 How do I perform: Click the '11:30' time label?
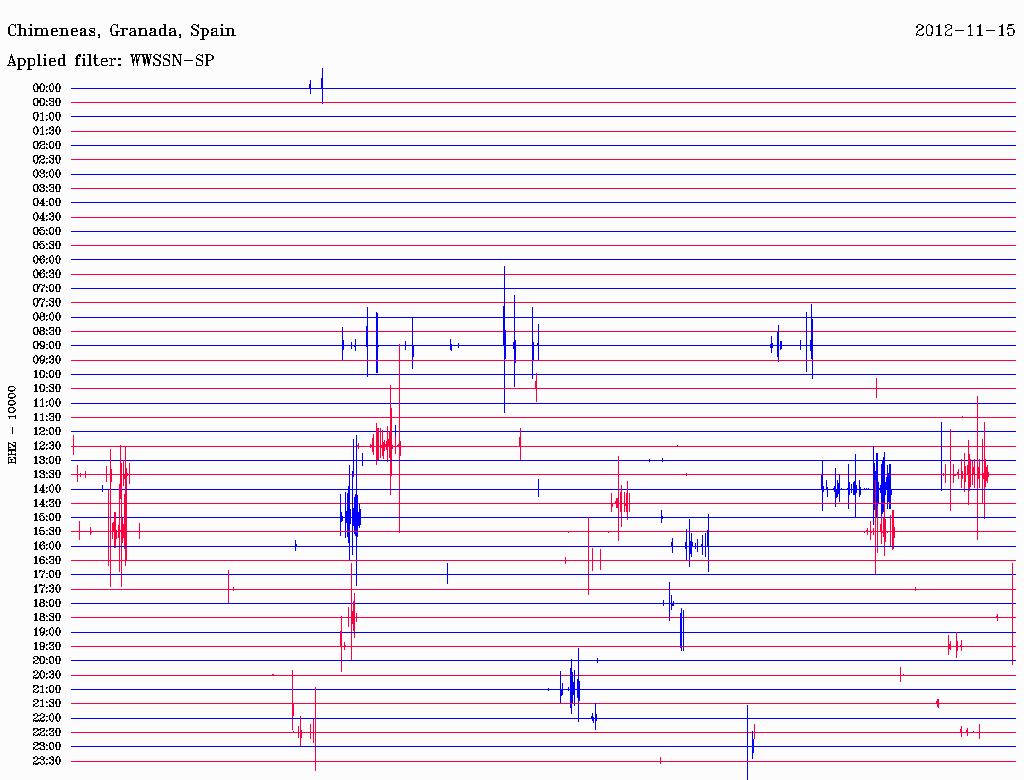click(47, 417)
